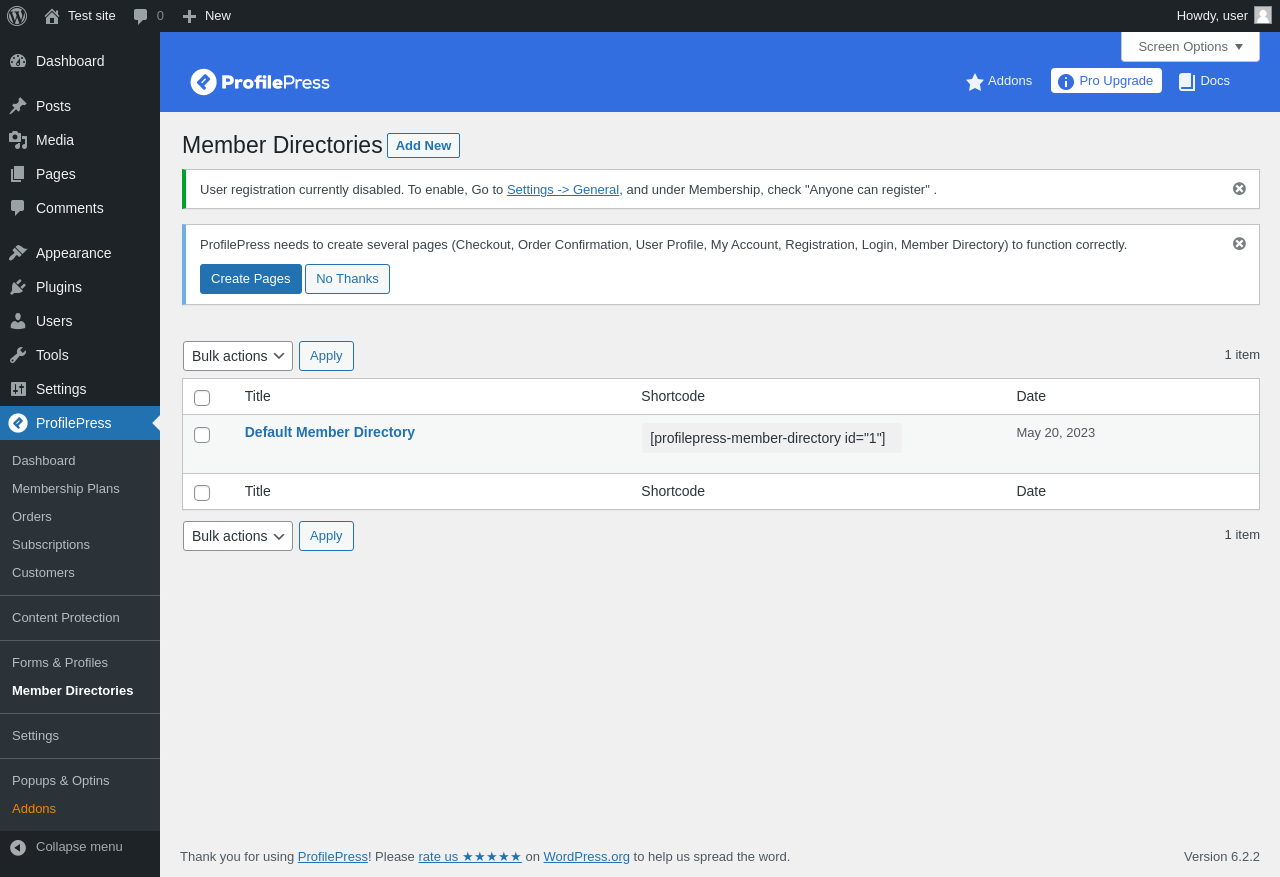Image resolution: width=1280 pixels, height=877 pixels.
Task: Open the top Bulk actions dropdown
Action: [x=238, y=356]
